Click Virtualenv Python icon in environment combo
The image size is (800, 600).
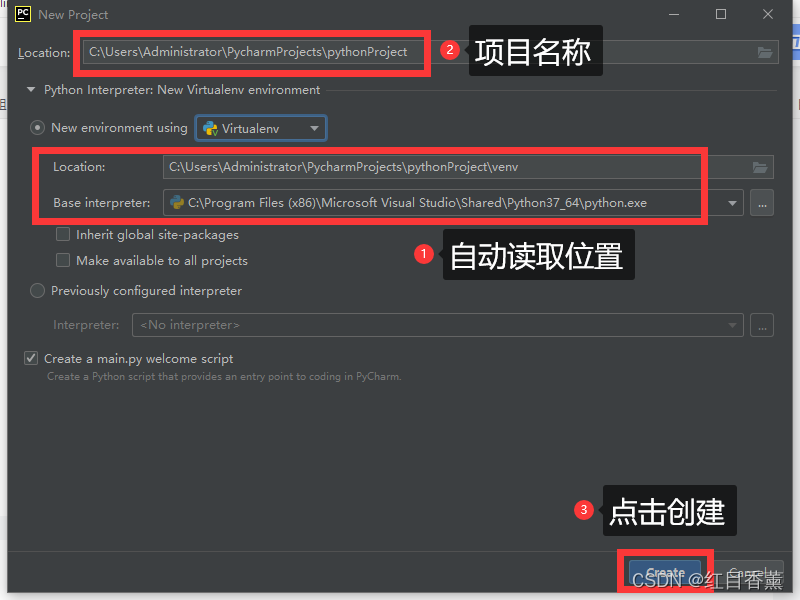tap(211, 129)
